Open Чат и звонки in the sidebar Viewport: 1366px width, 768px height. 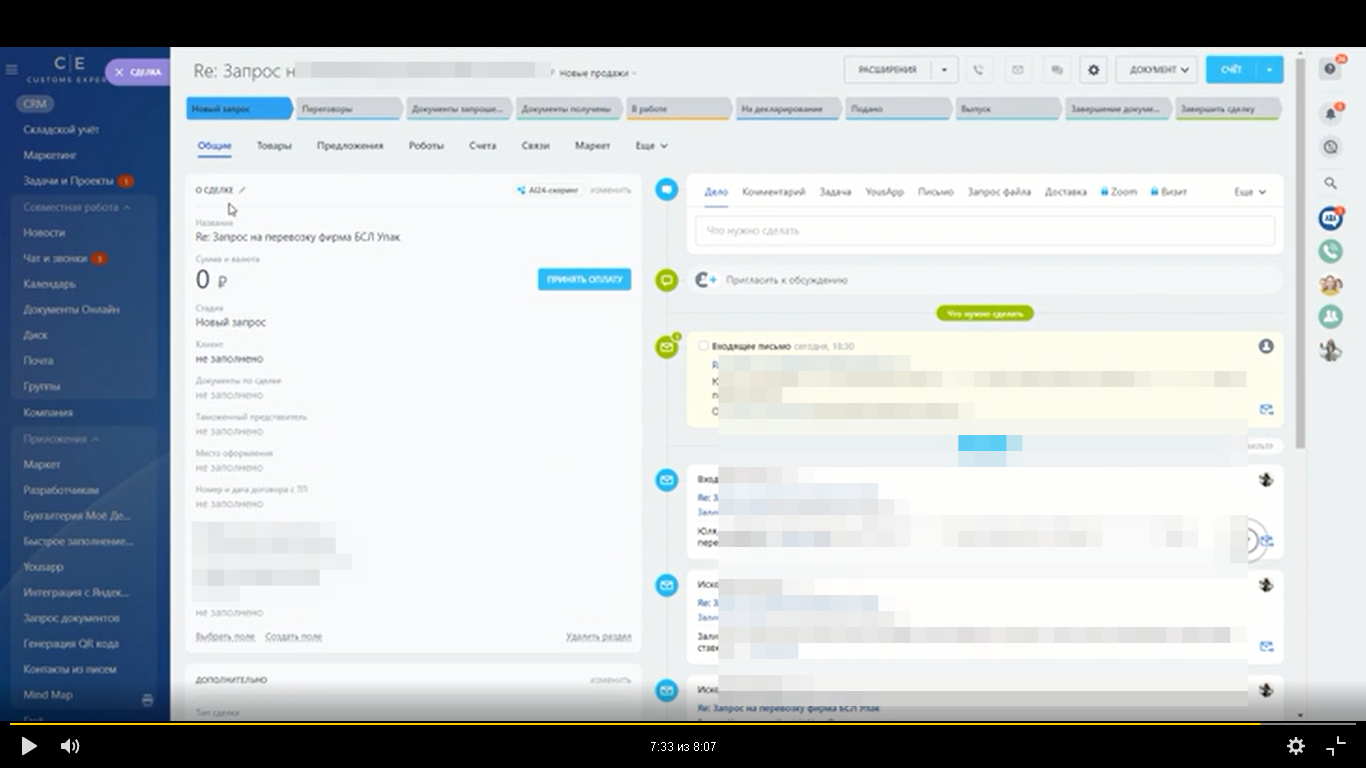tap(56, 259)
